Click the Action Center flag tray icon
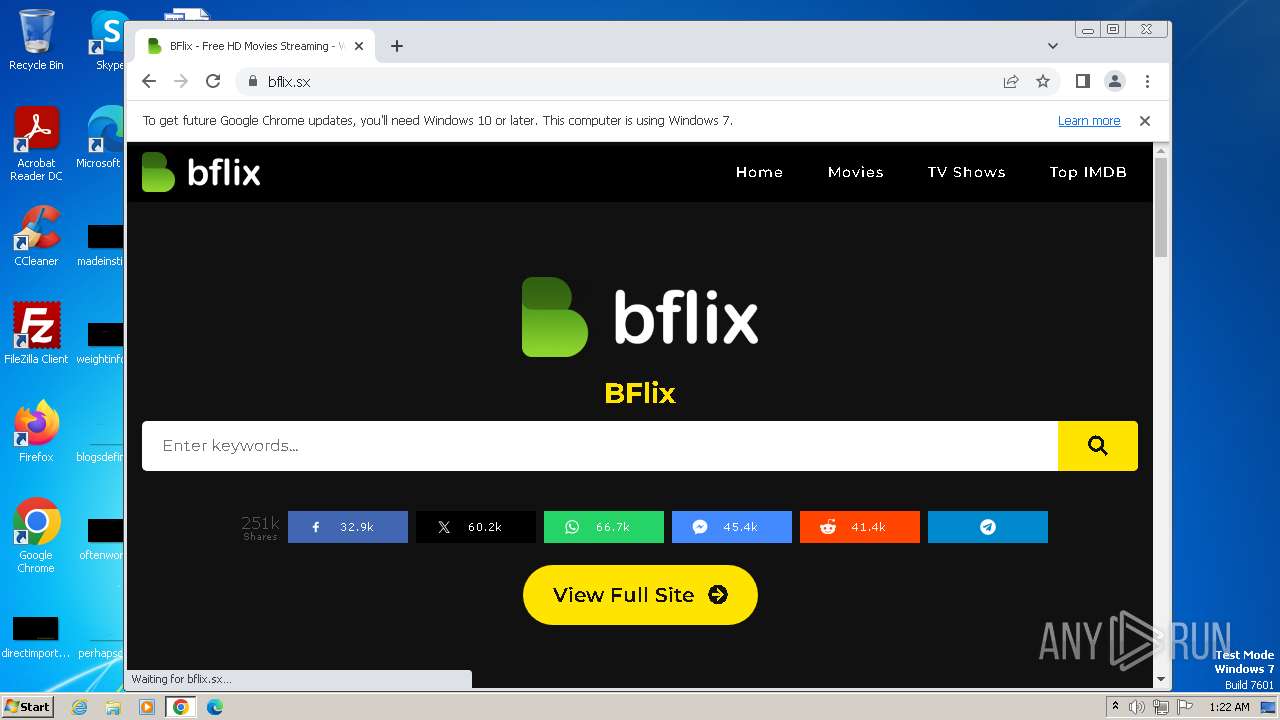The image size is (1280, 720). click(x=1185, y=707)
